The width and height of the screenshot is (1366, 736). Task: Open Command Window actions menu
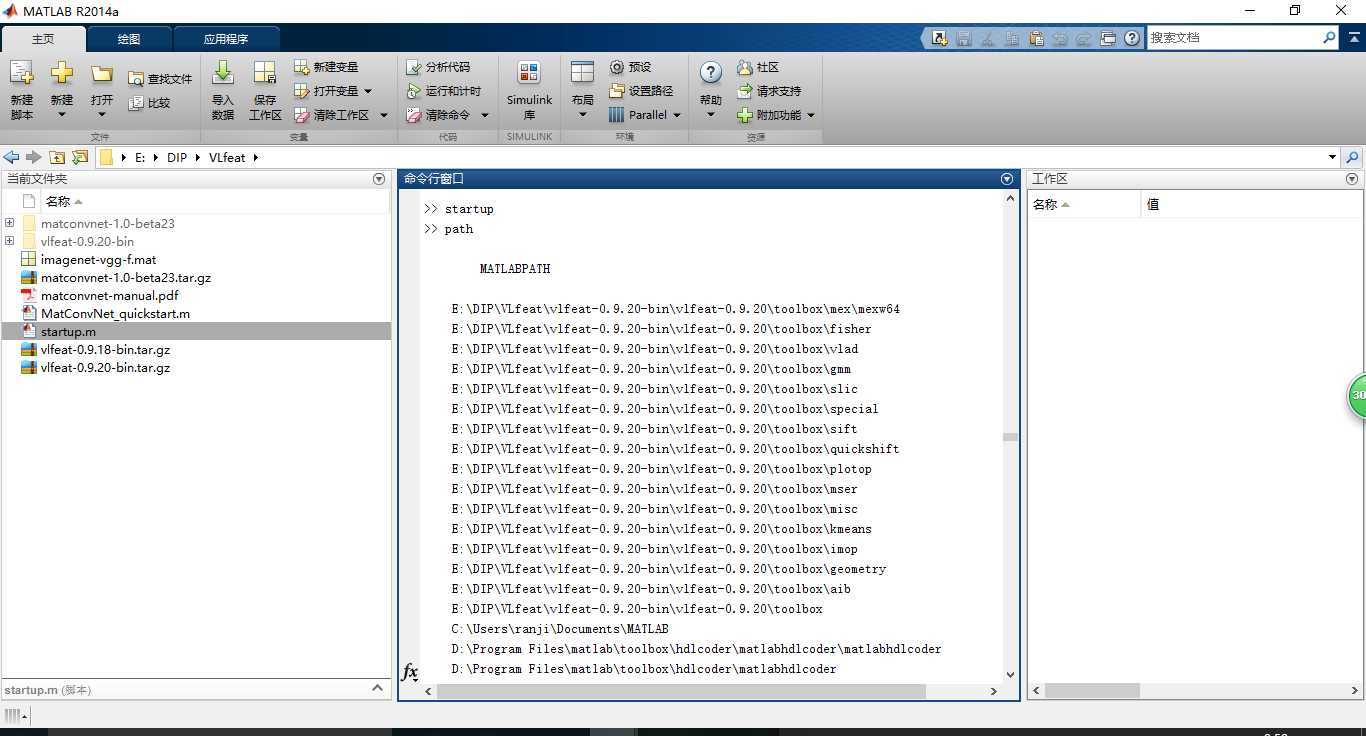click(x=1007, y=179)
